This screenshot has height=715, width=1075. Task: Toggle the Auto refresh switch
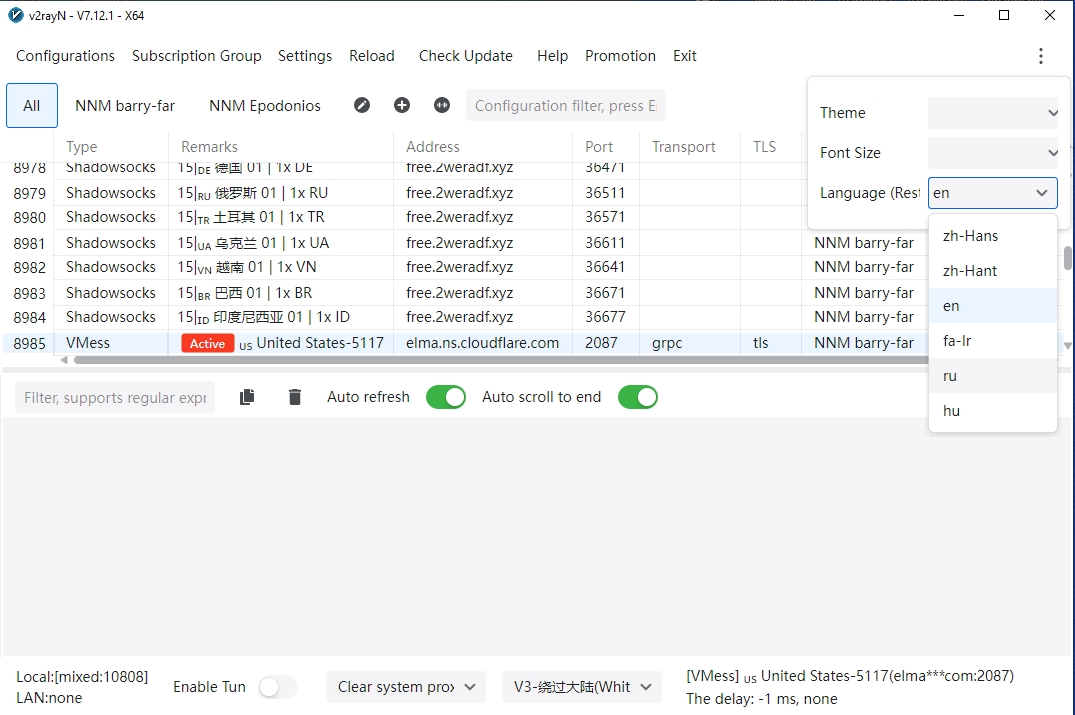click(446, 397)
